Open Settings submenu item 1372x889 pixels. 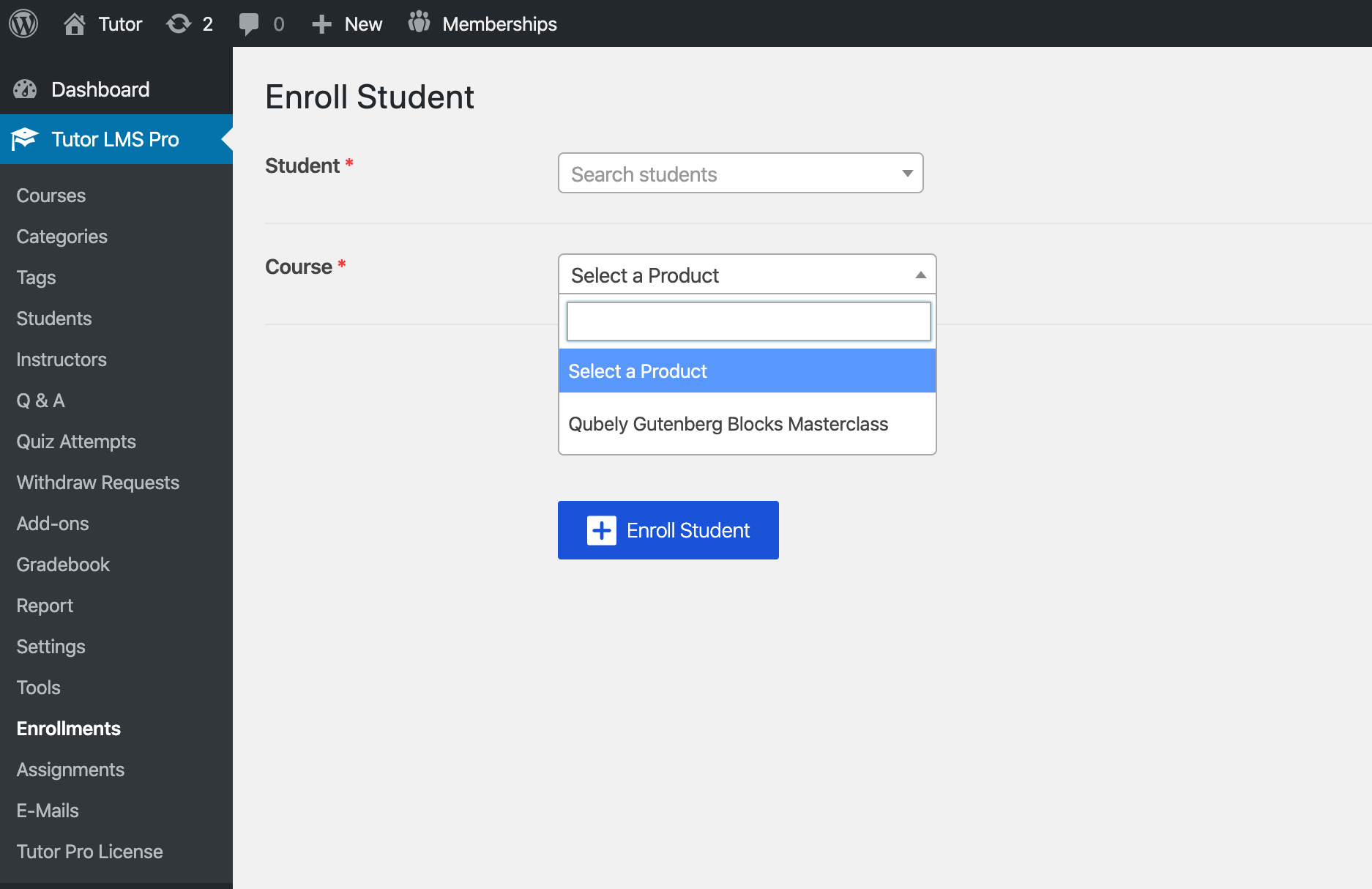pyautogui.click(x=51, y=647)
